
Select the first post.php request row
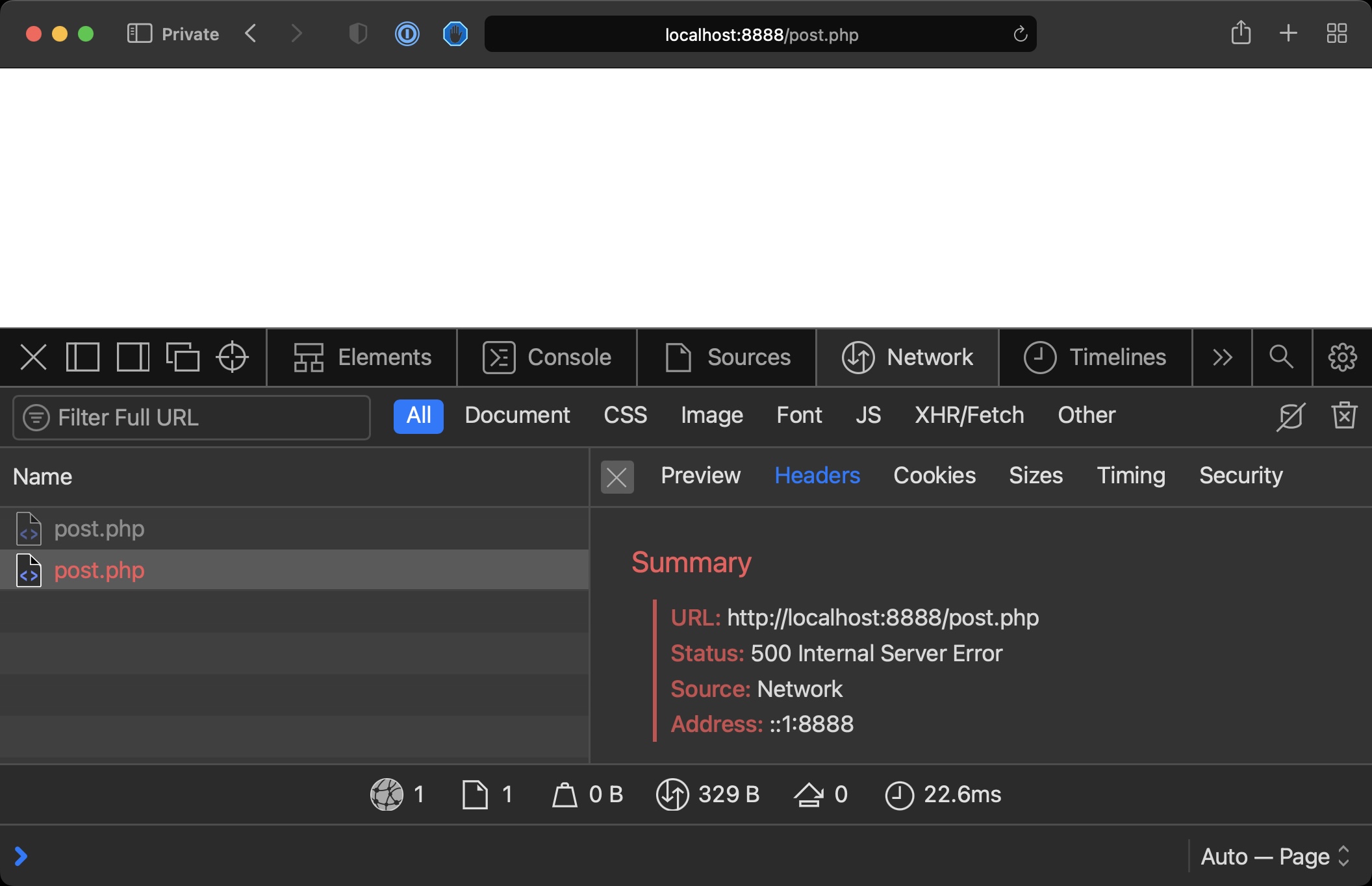(x=99, y=529)
